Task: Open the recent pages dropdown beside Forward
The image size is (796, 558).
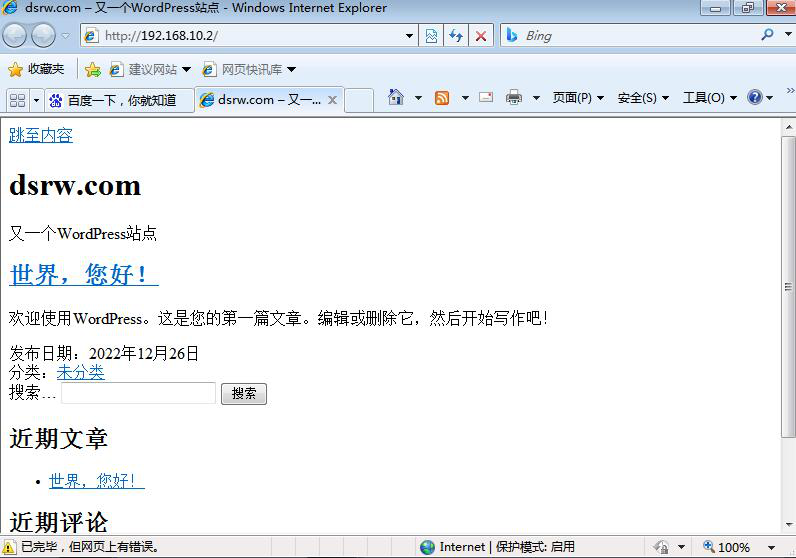Action: pos(66,36)
